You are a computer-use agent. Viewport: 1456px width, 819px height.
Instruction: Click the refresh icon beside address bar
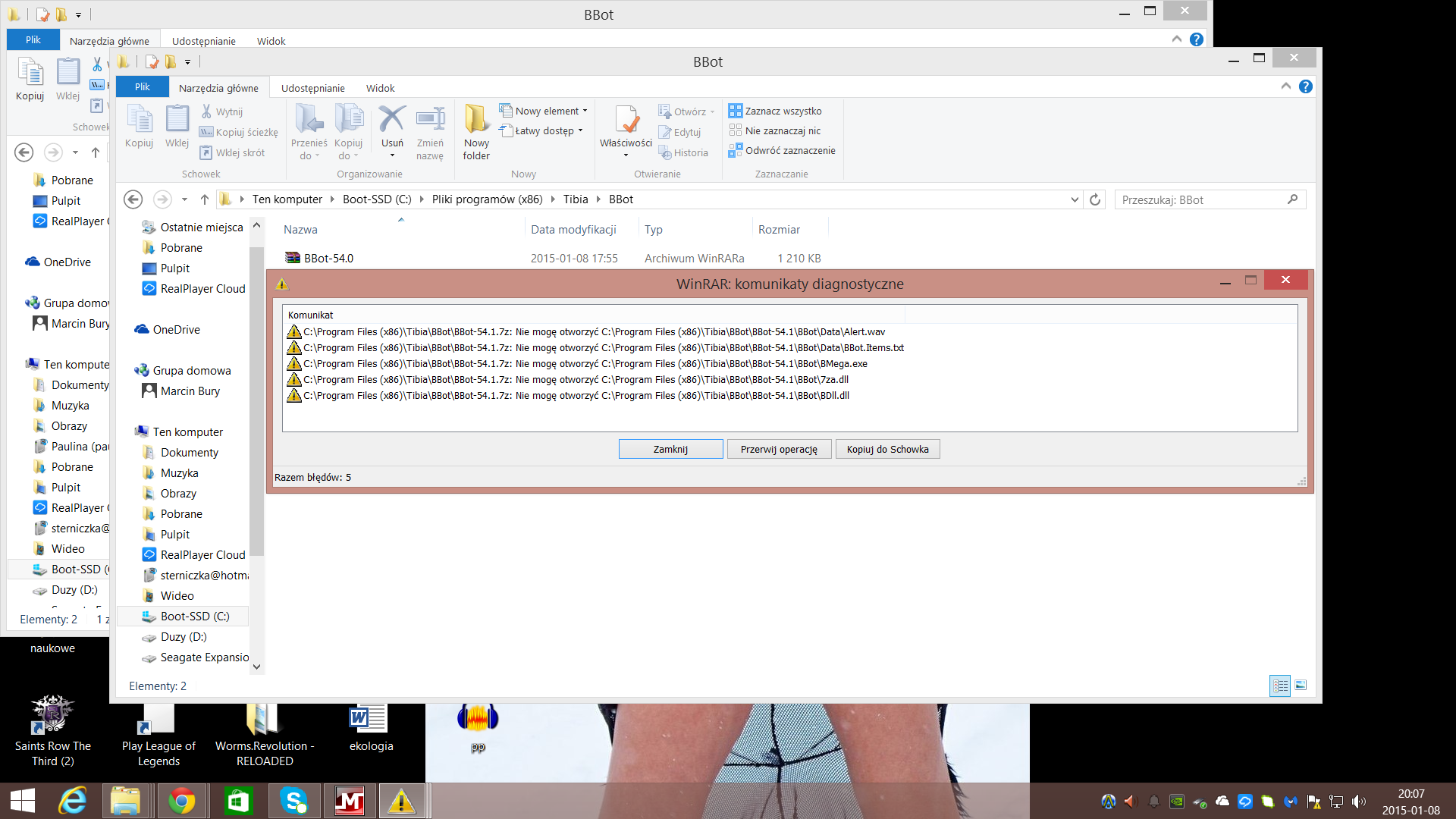[x=1095, y=199]
